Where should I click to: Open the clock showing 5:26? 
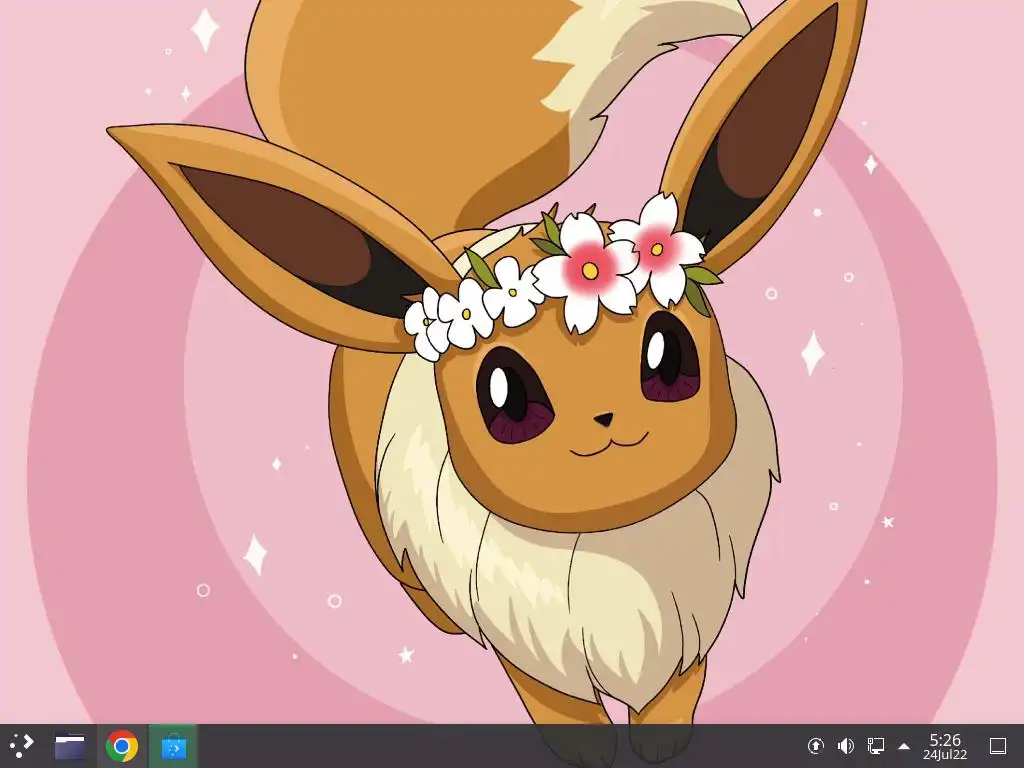(945, 746)
